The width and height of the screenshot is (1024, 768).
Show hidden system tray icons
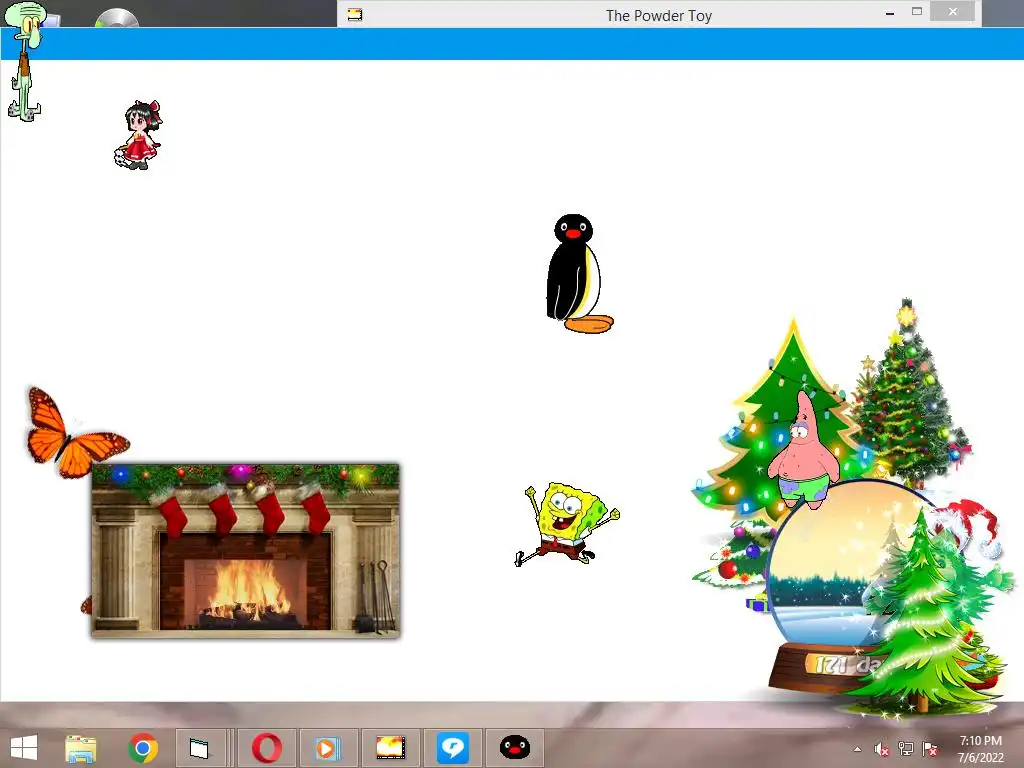[857, 750]
